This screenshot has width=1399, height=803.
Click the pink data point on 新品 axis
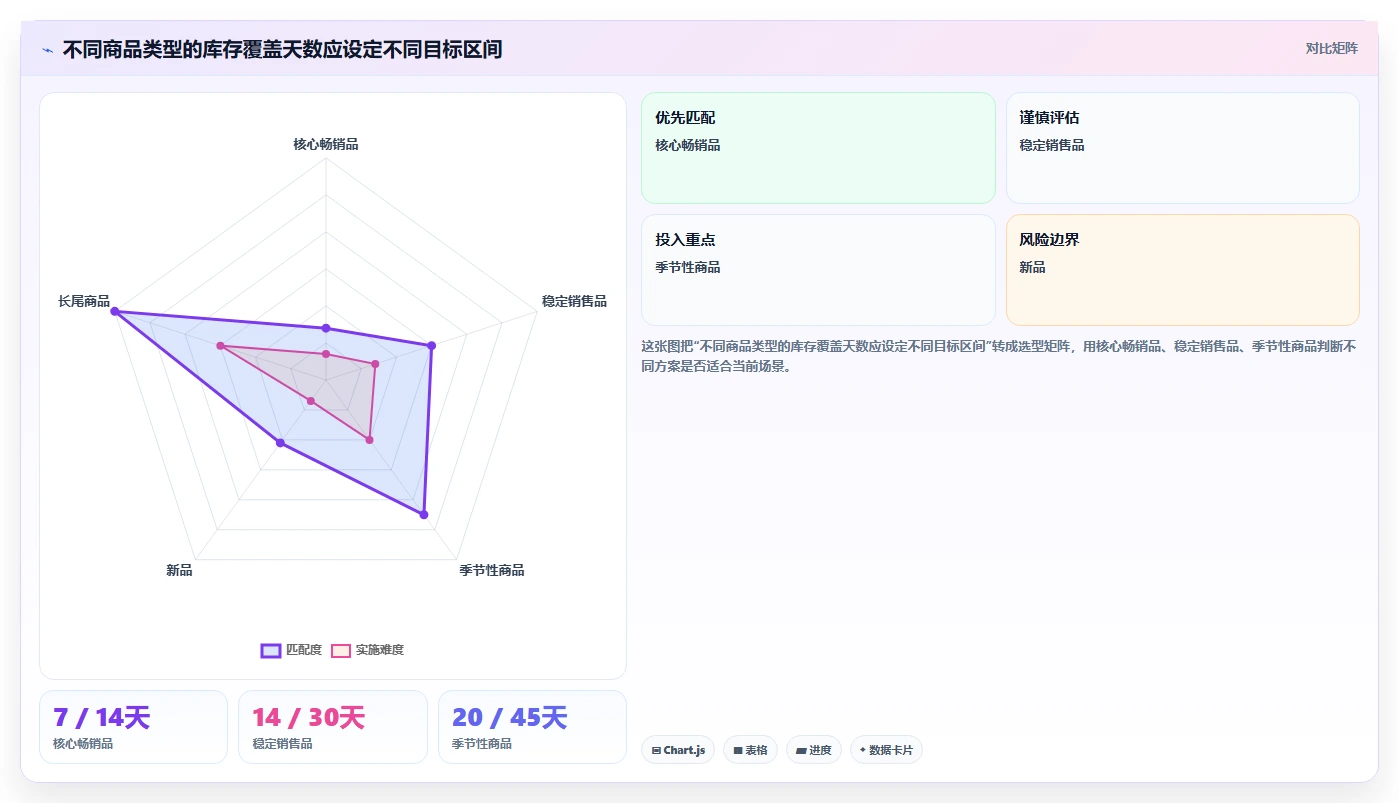pos(310,401)
